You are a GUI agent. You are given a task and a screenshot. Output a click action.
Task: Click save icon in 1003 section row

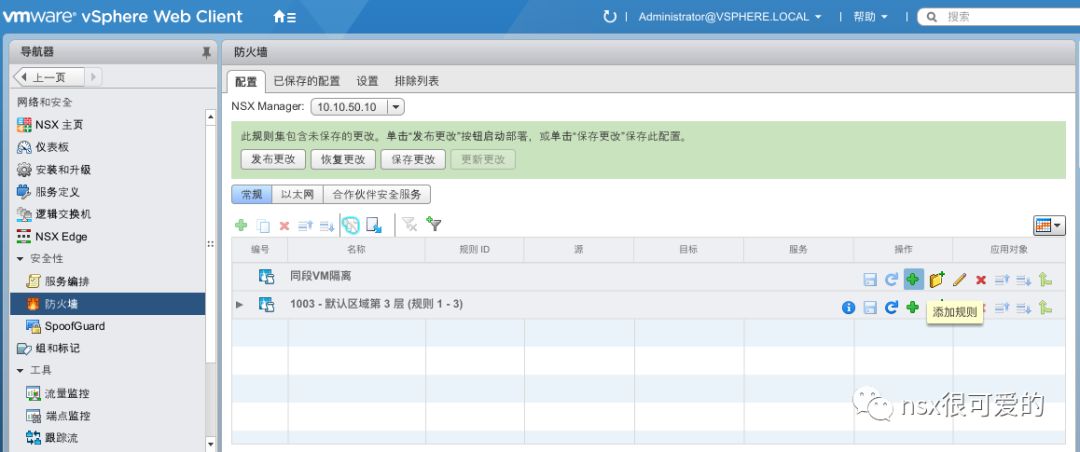click(870, 308)
